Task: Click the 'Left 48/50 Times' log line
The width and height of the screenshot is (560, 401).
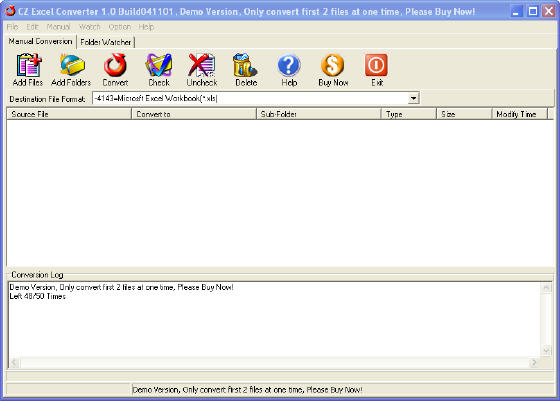Action: tap(38, 296)
